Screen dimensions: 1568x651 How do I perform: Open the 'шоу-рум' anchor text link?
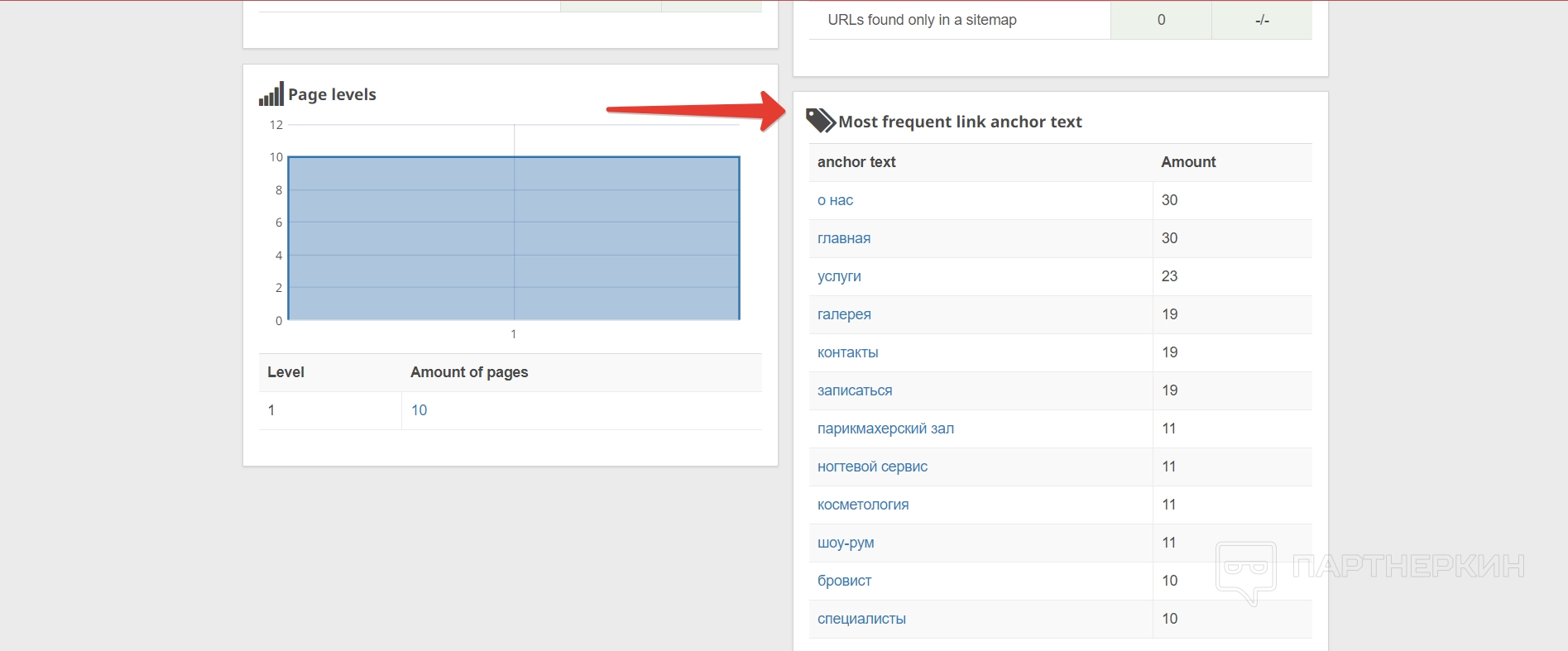(846, 543)
